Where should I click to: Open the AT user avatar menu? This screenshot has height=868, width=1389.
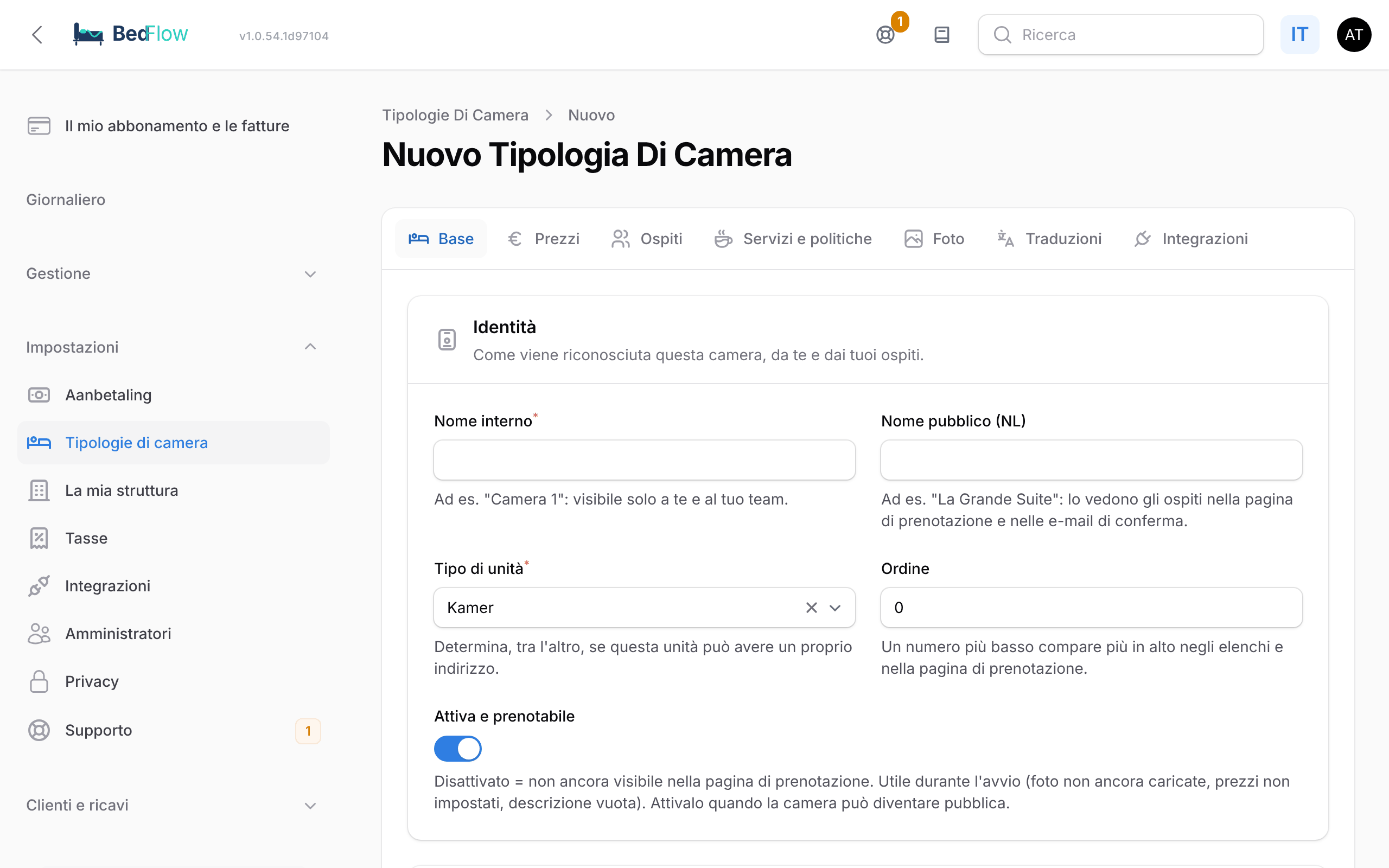1353,34
